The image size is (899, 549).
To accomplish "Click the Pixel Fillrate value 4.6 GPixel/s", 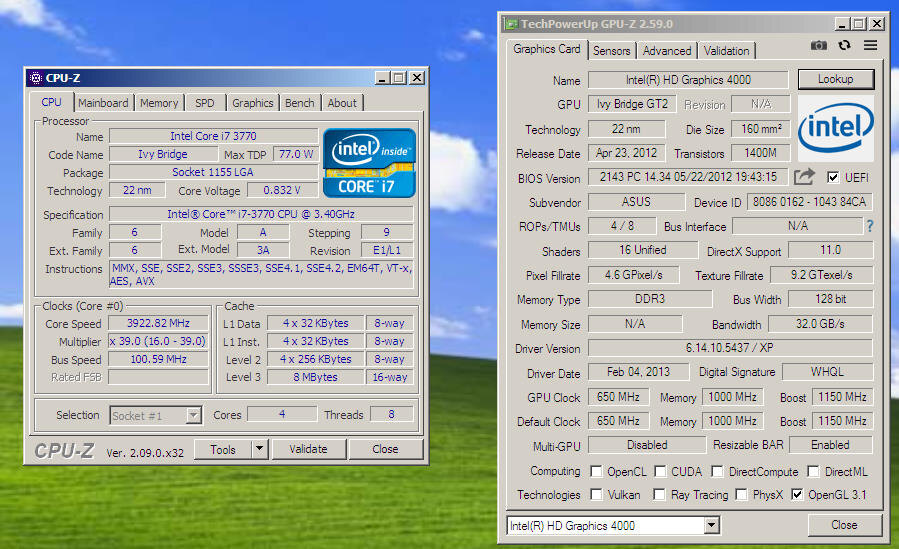I will click(x=634, y=275).
